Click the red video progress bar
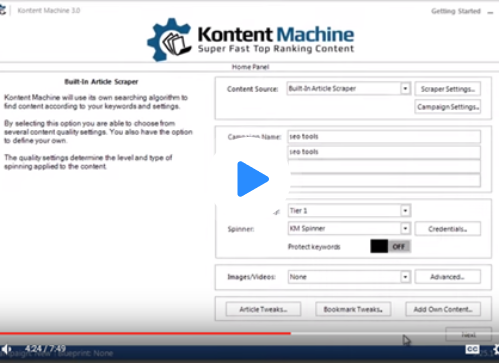The height and width of the screenshot is (364, 501). click(x=145, y=333)
